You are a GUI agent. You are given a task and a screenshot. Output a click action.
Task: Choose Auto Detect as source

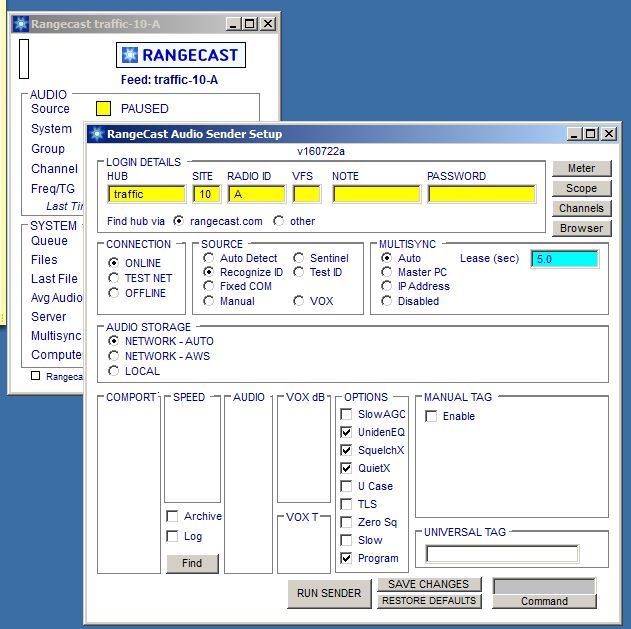209,258
